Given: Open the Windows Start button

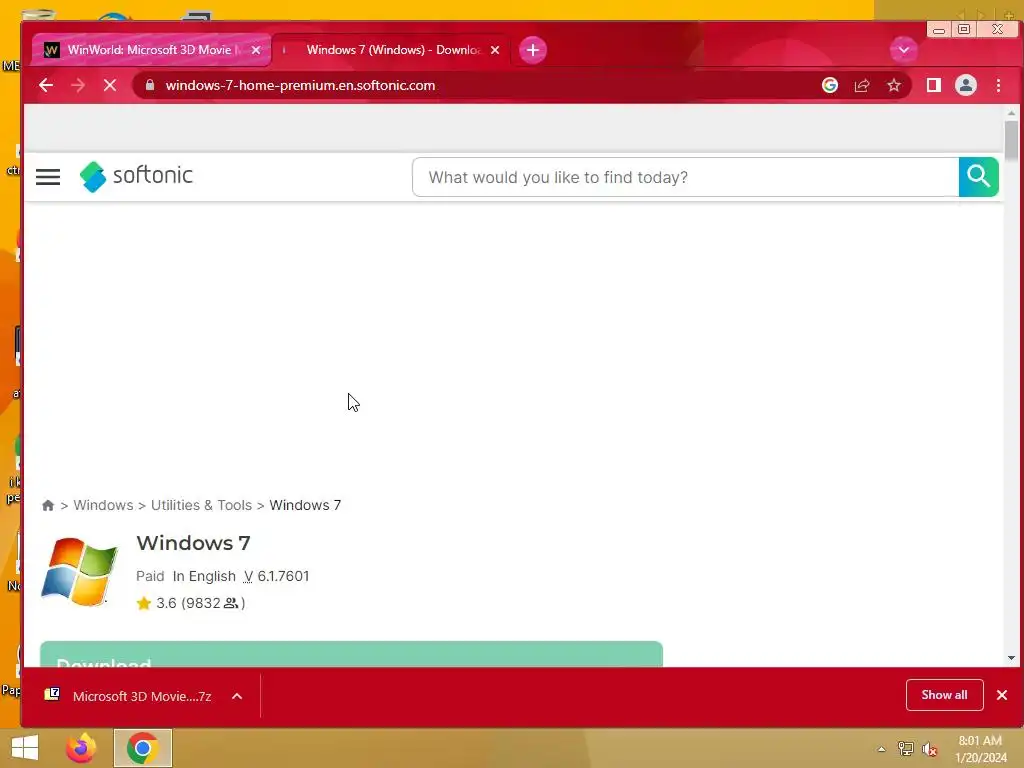Looking at the screenshot, I should [x=25, y=748].
